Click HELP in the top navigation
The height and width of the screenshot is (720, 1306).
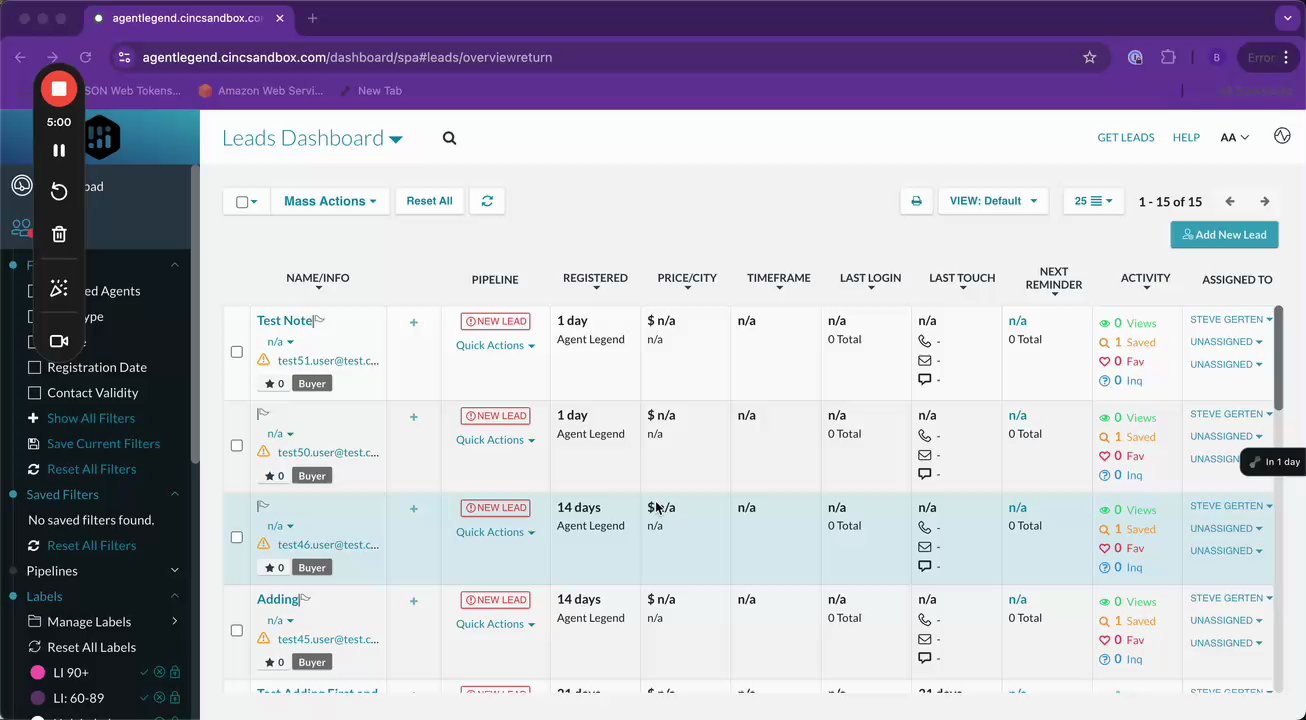(x=1185, y=138)
